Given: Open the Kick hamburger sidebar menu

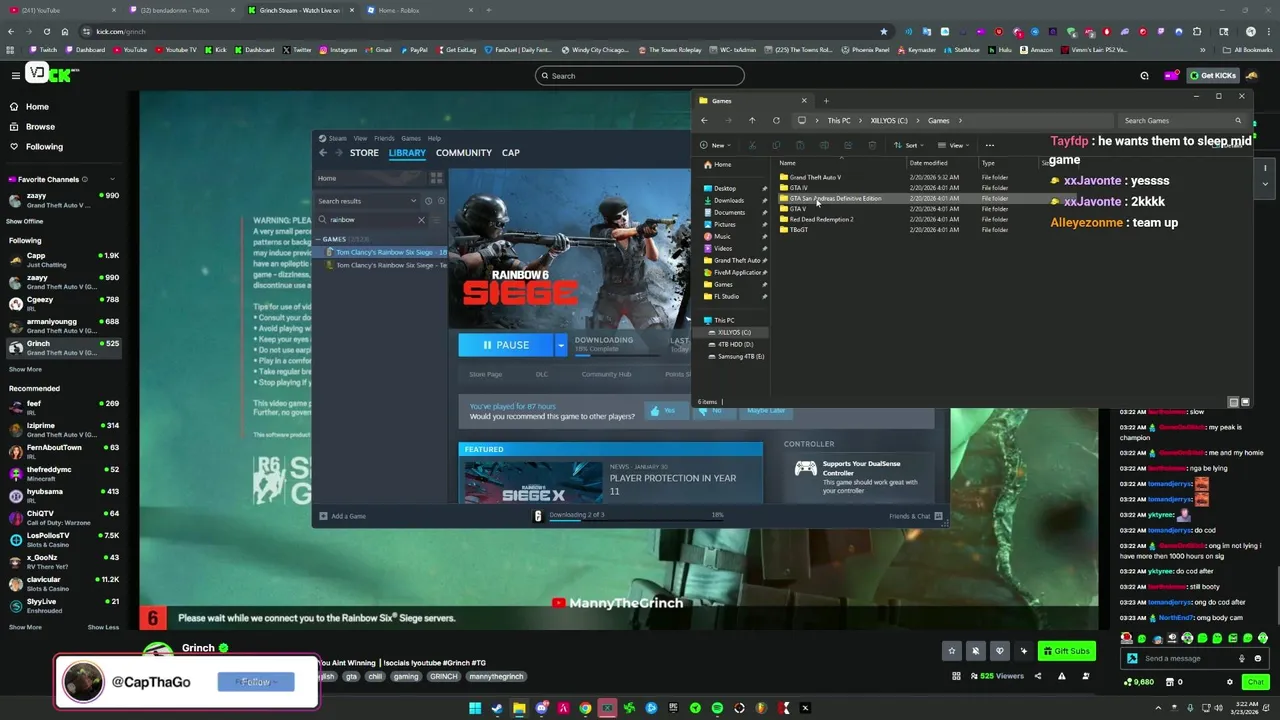Looking at the screenshot, I should (x=15, y=75).
